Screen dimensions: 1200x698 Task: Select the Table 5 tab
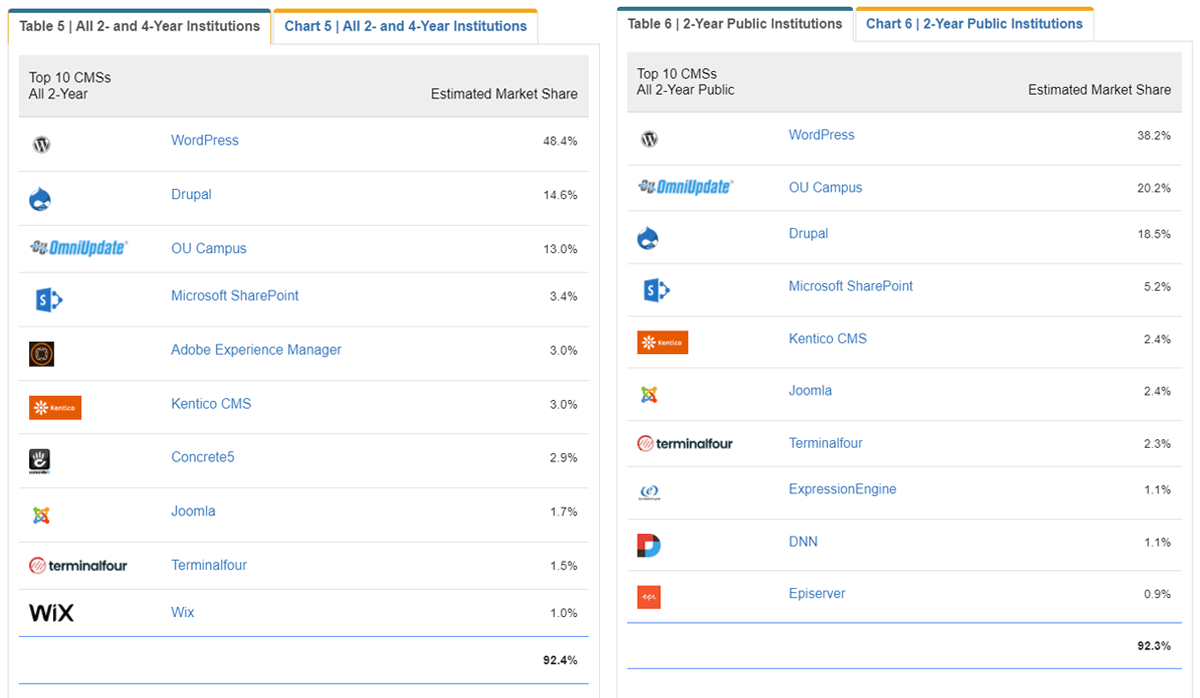pyautogui.click(x=140, y=26)
